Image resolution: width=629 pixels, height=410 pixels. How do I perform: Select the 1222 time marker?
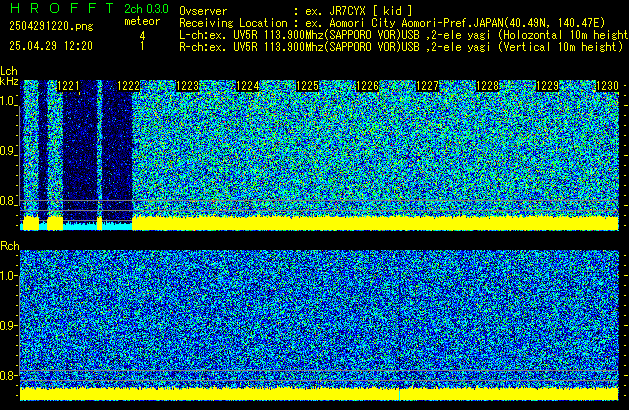(128, 86)
